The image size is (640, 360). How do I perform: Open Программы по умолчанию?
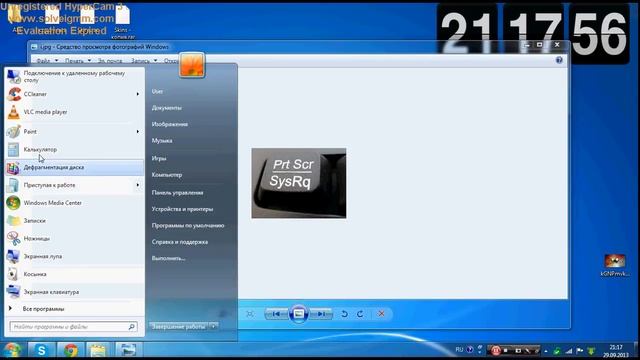point(188,225)
